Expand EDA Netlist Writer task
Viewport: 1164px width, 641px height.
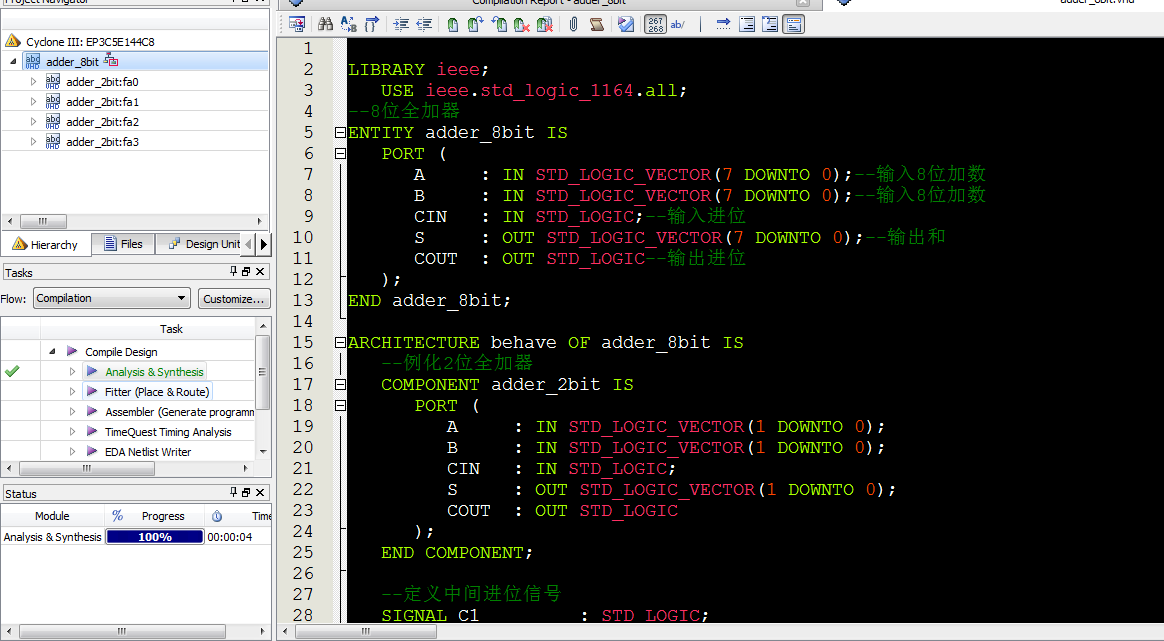click(72, 452)
